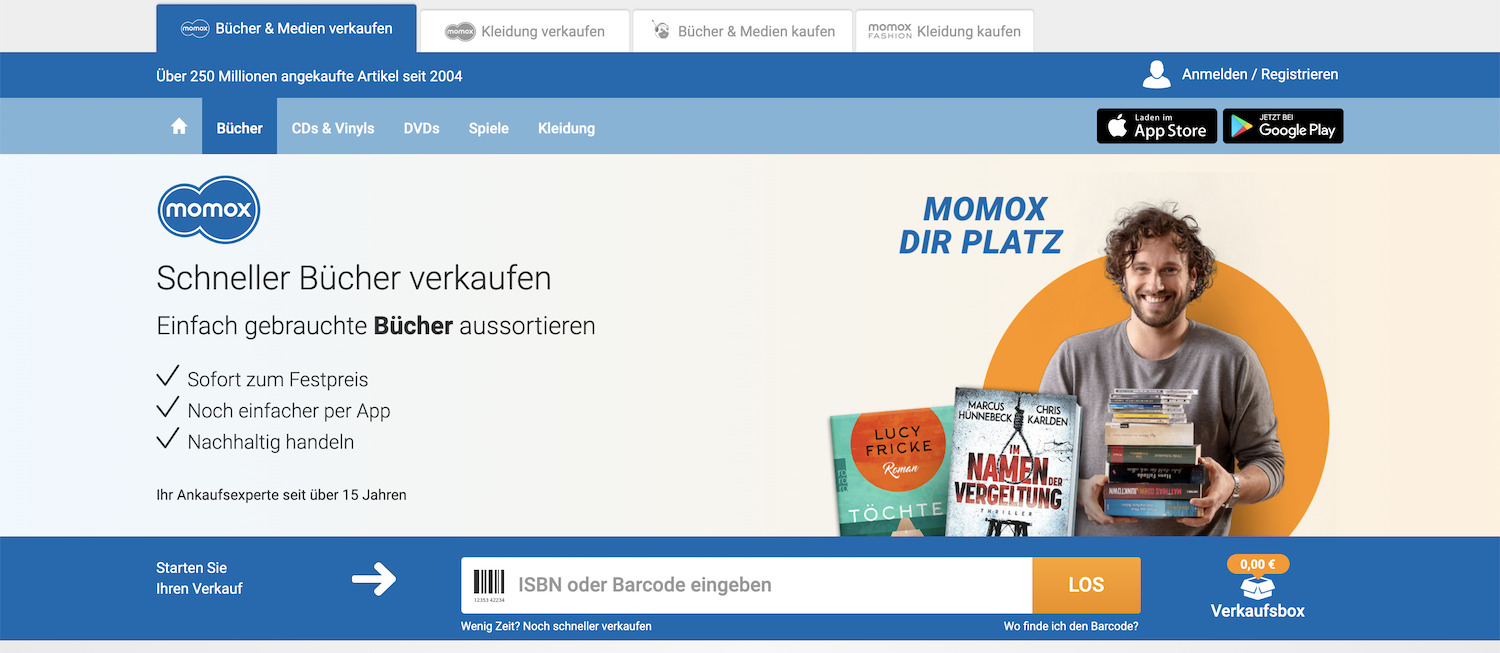This screenshot has height=653, width=1500.
Task: Click 'Nachhaltig handeln' list item
Action: coord(271,442)
